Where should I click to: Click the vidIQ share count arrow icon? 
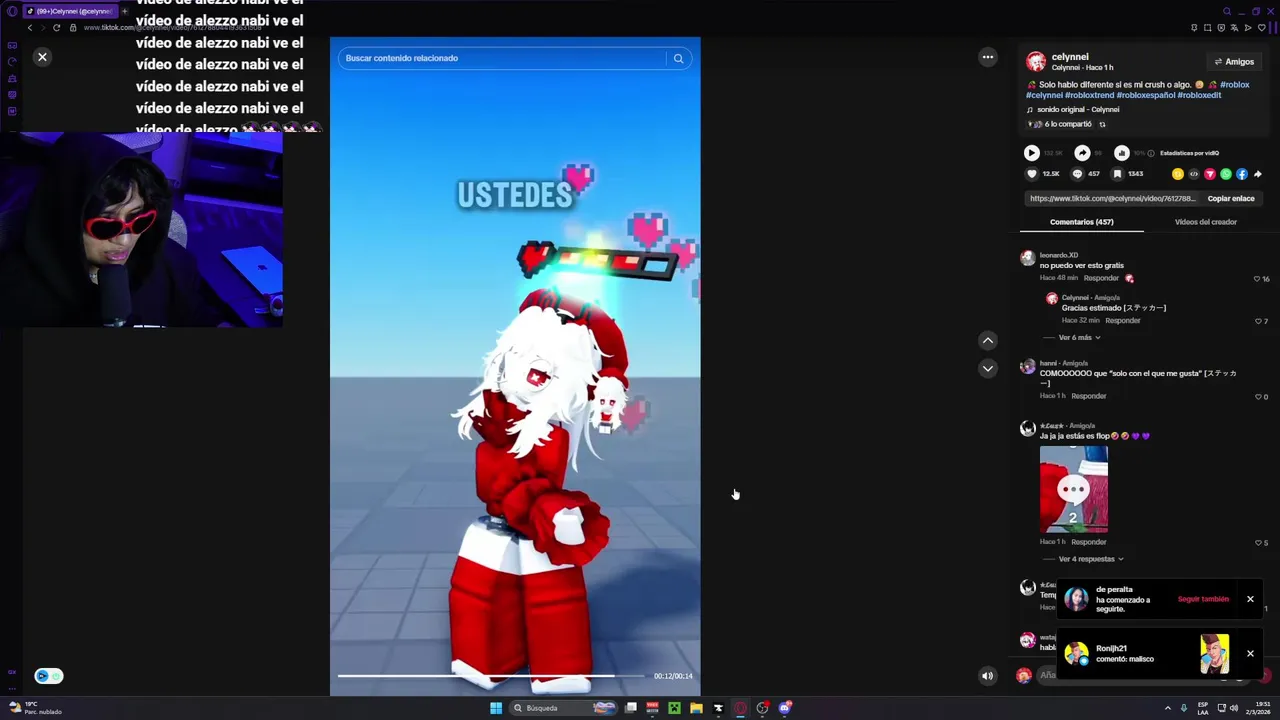(1082, 153)
